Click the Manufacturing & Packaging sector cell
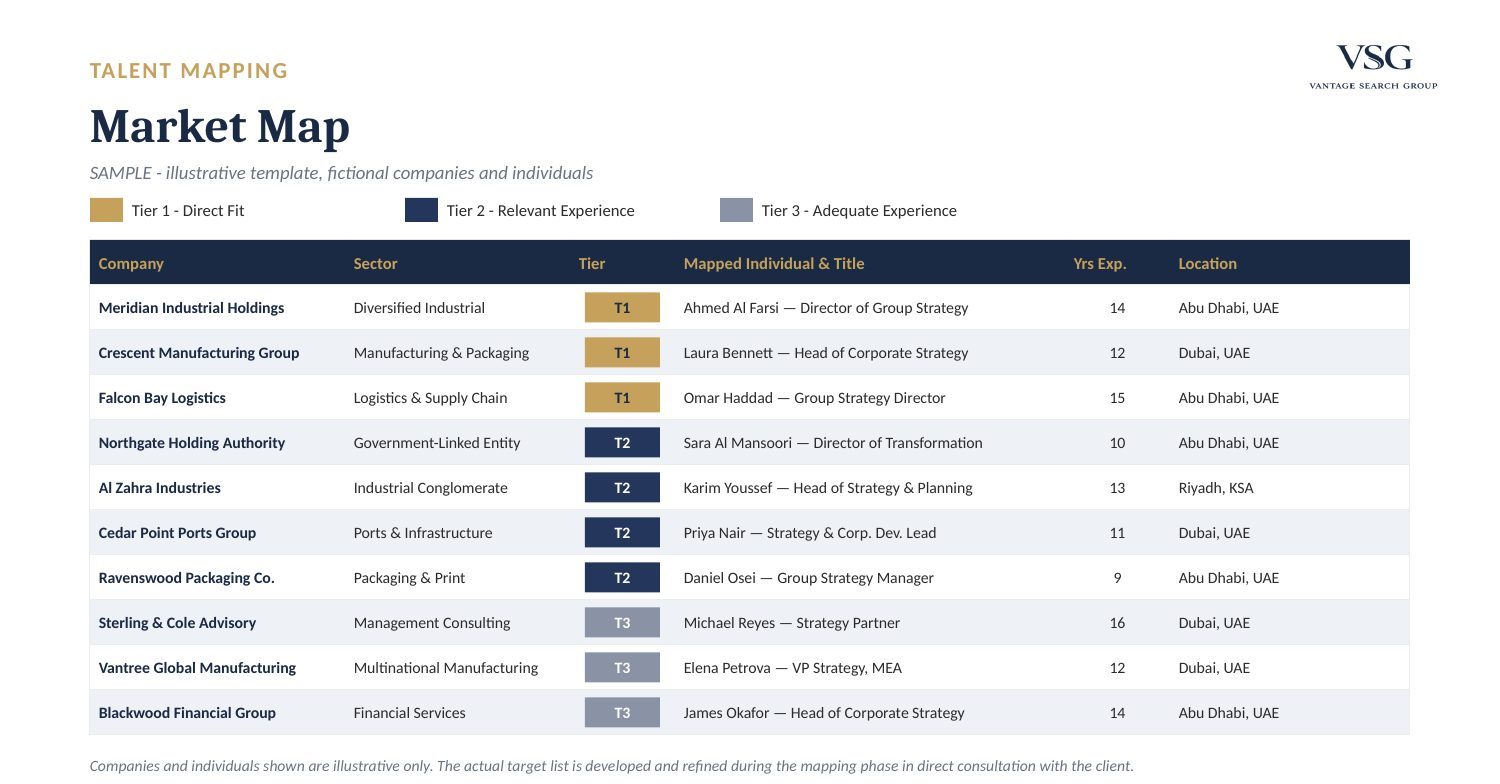 coord(441,353)
